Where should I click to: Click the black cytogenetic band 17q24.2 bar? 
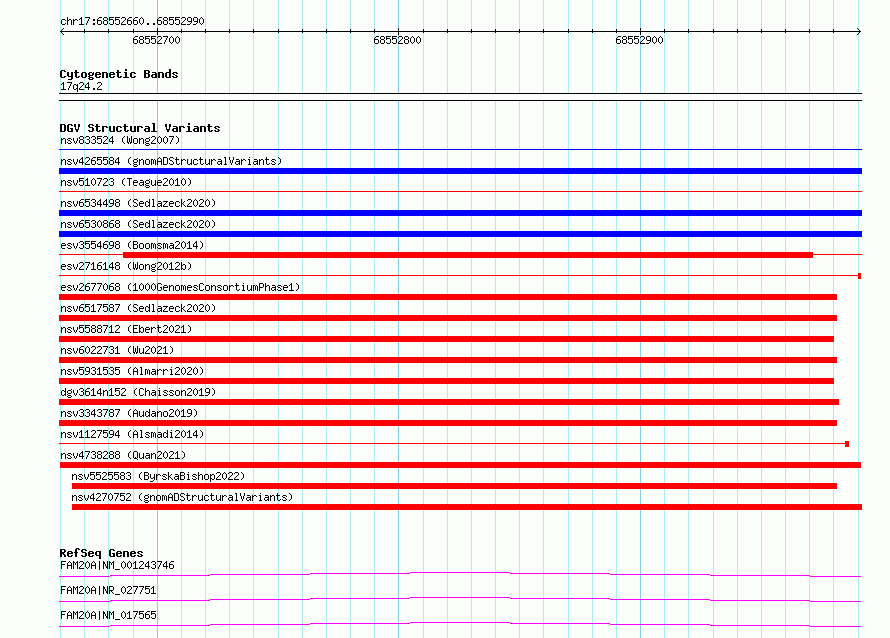(x=460, y=97)
